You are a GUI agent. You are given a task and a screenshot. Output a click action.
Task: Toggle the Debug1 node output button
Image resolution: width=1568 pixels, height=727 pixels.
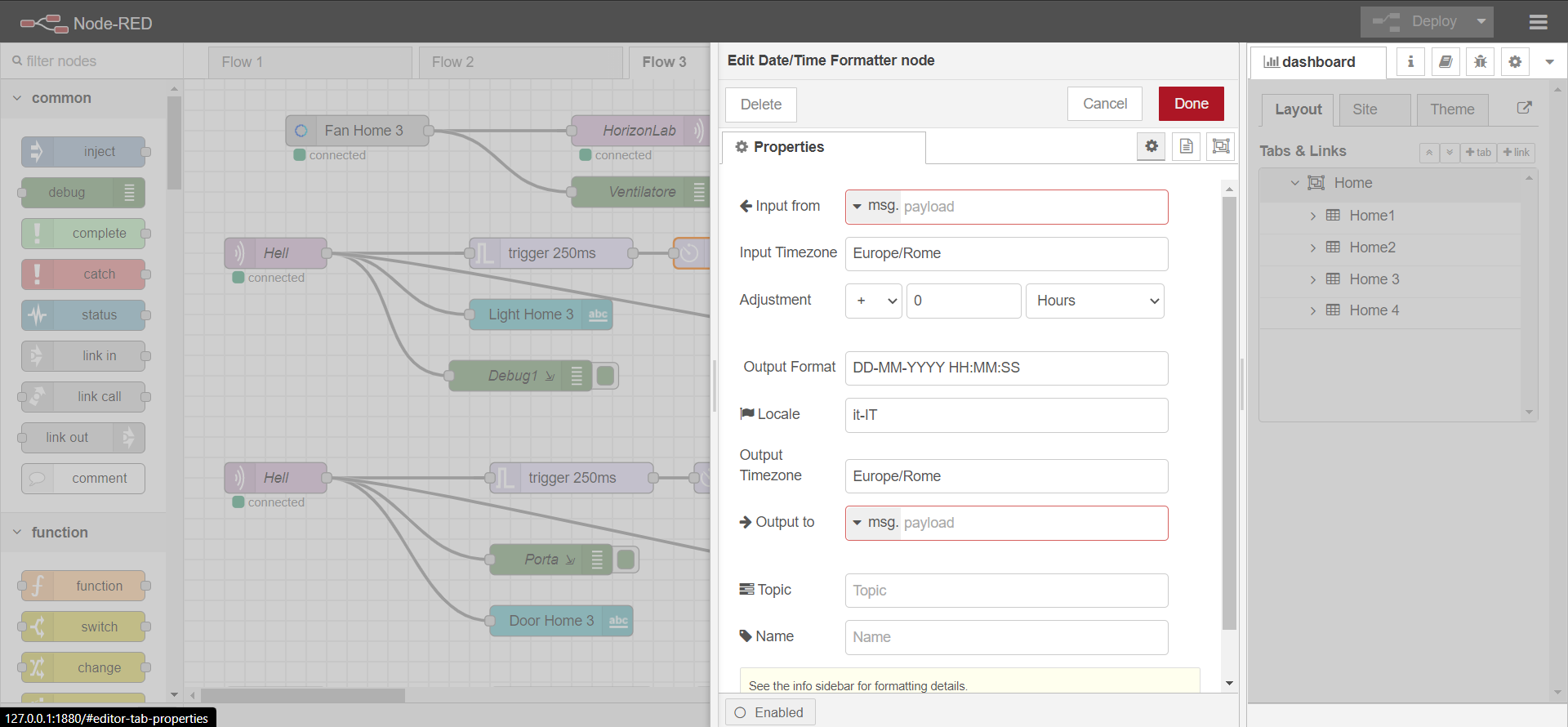[x=606, y=376]
